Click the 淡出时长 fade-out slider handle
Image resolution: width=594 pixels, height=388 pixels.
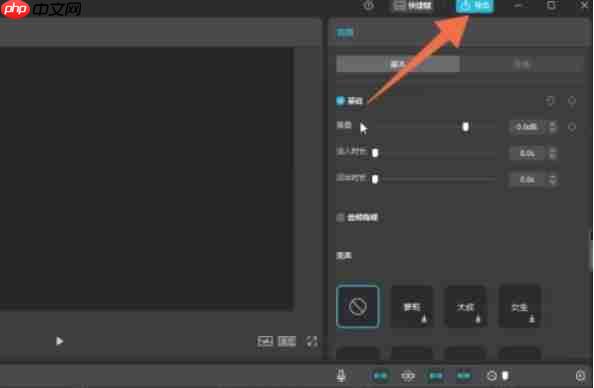(375, 178)
